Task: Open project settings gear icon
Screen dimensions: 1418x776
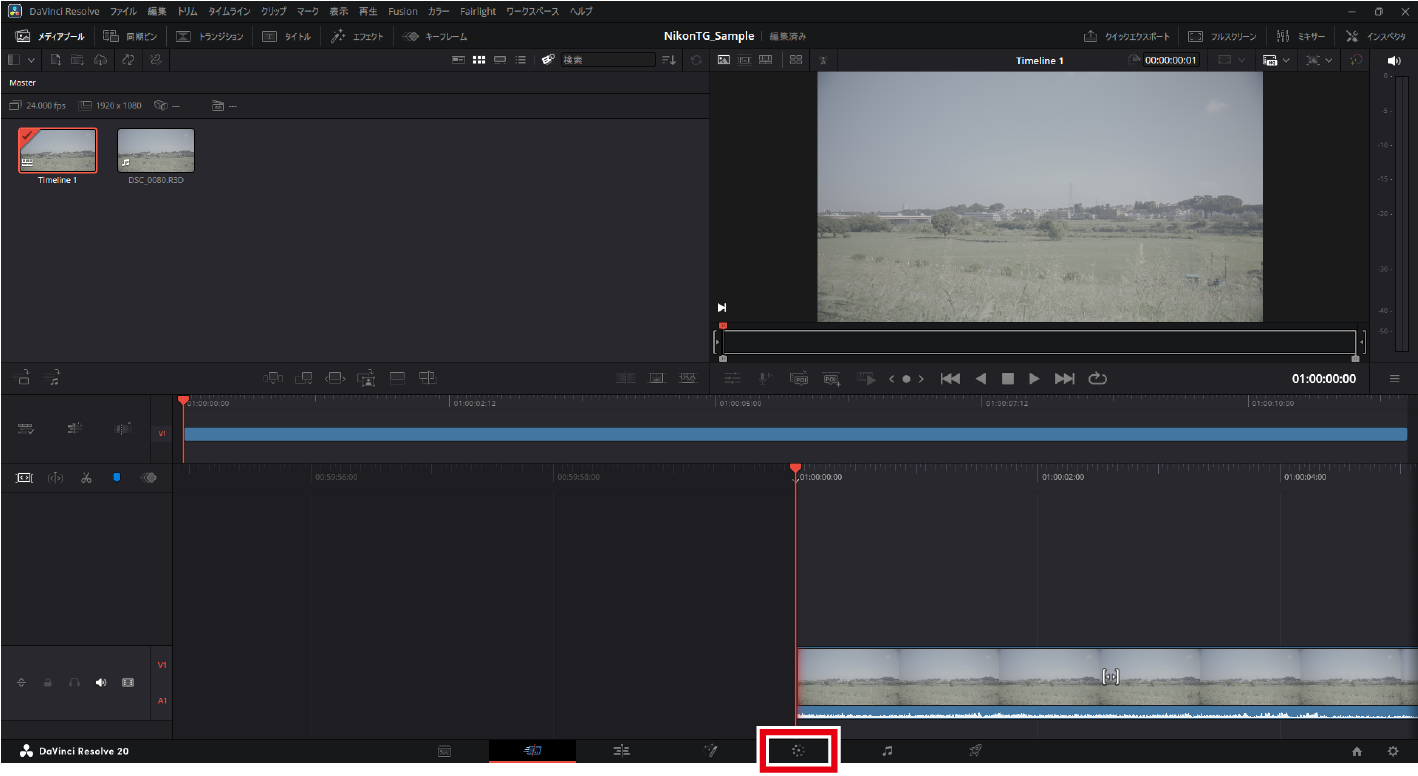Action: [x=1392, y=751]
